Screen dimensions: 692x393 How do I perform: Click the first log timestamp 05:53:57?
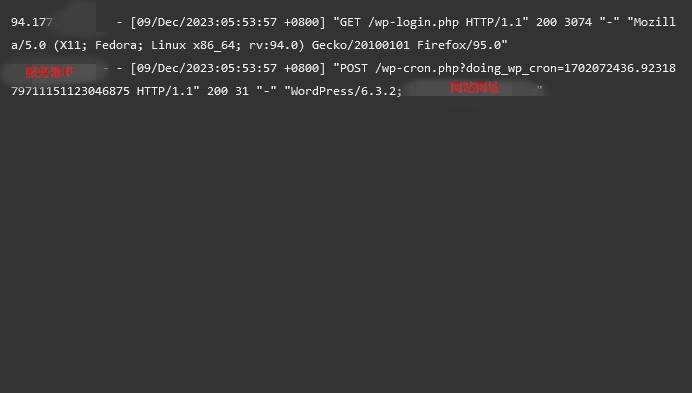249,22
